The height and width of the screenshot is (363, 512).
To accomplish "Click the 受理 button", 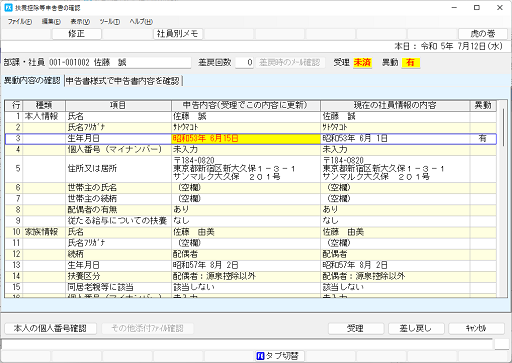I will click(356, 328).
